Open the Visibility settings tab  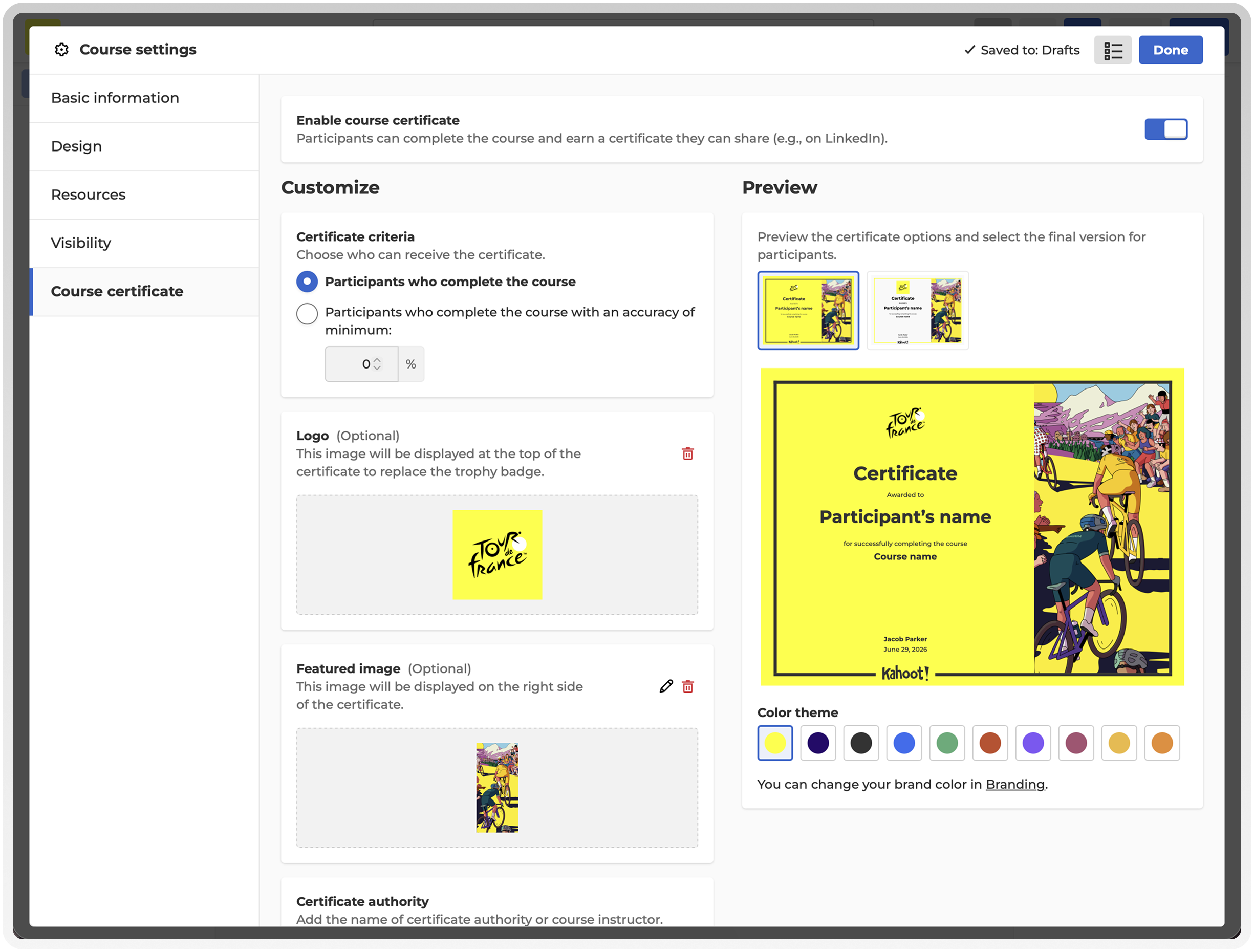pyautogui.click(x=144, y=243)
